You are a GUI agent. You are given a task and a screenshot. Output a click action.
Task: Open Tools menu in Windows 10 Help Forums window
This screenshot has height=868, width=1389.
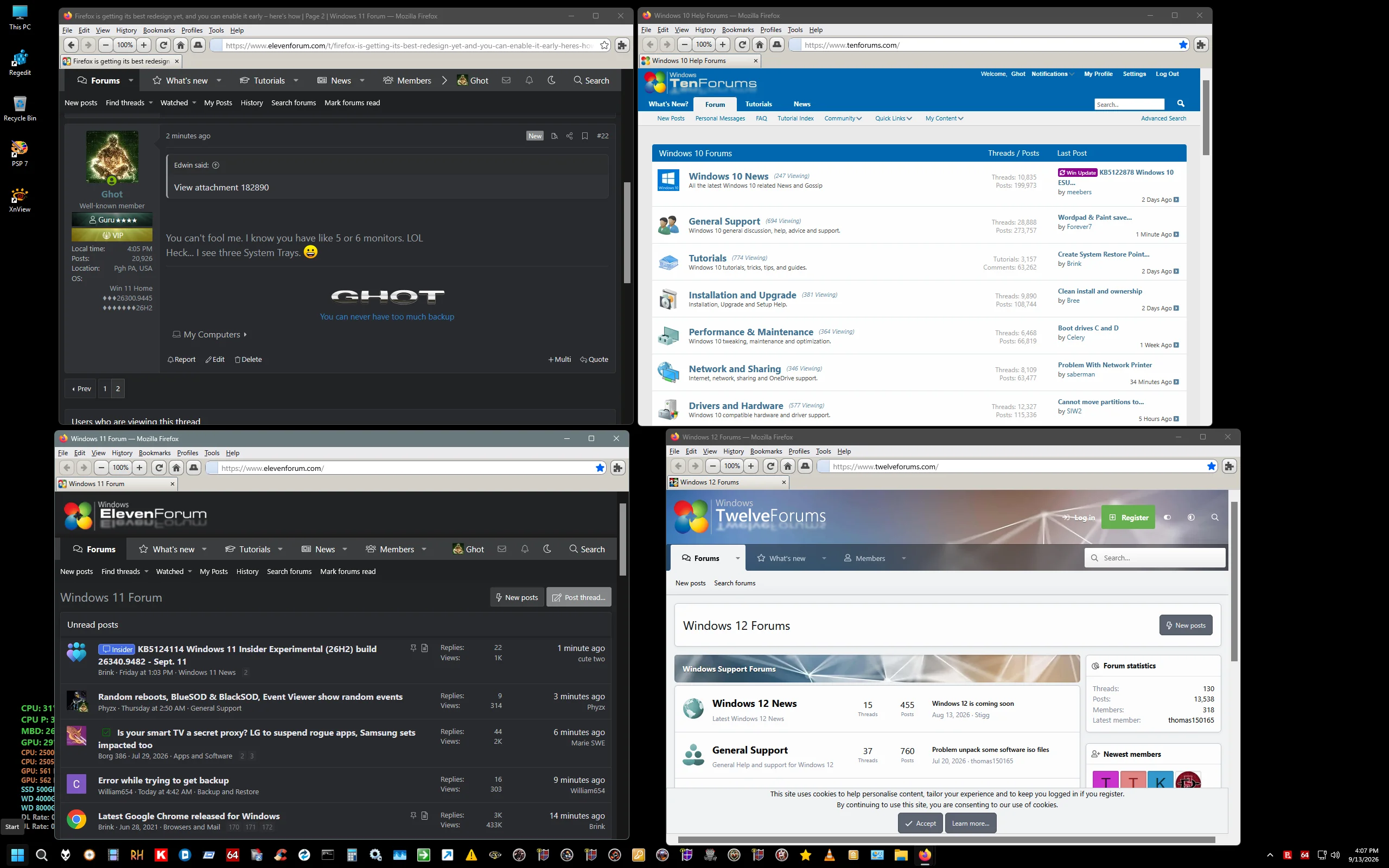click(795, 30)
